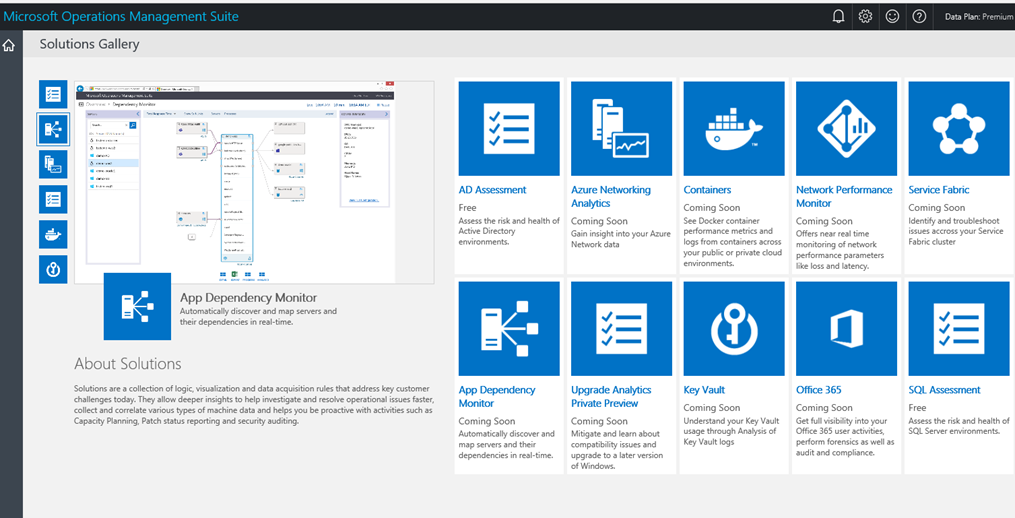
Task: Open the Service Fabric title link
Action: 939,190
